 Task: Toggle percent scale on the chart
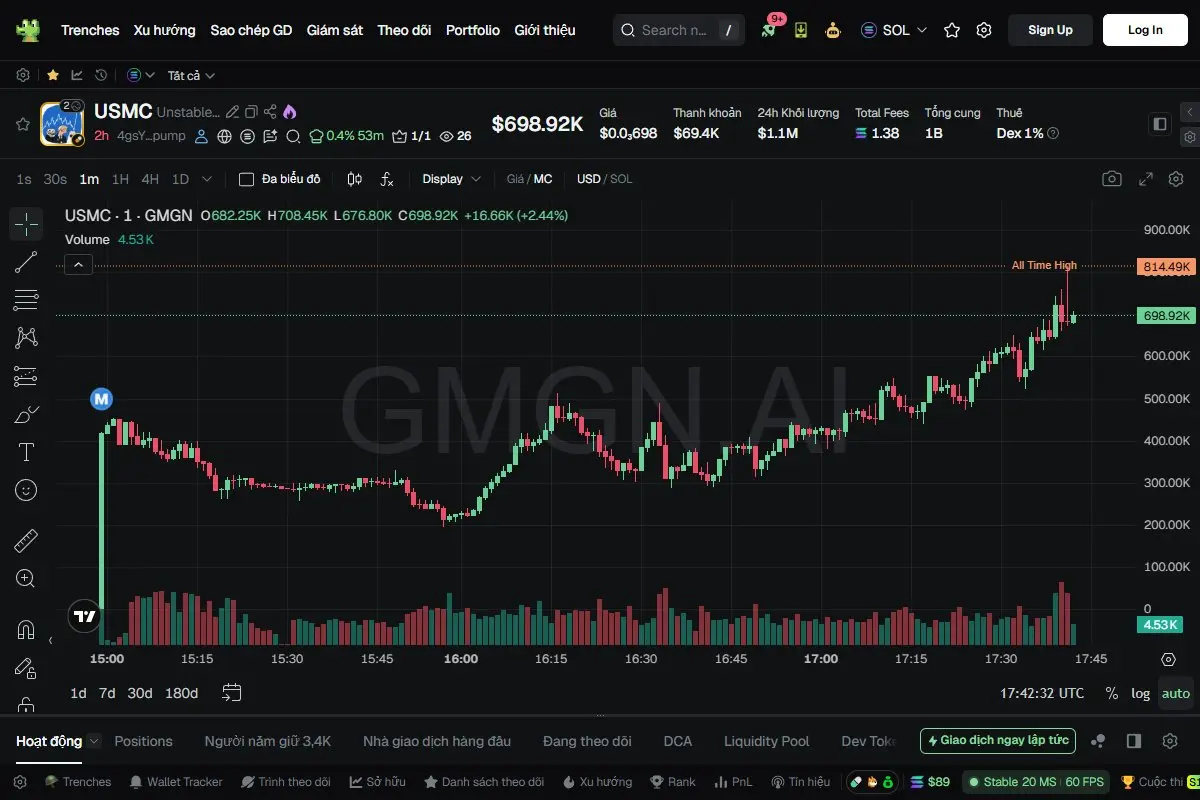(1112, 693)
